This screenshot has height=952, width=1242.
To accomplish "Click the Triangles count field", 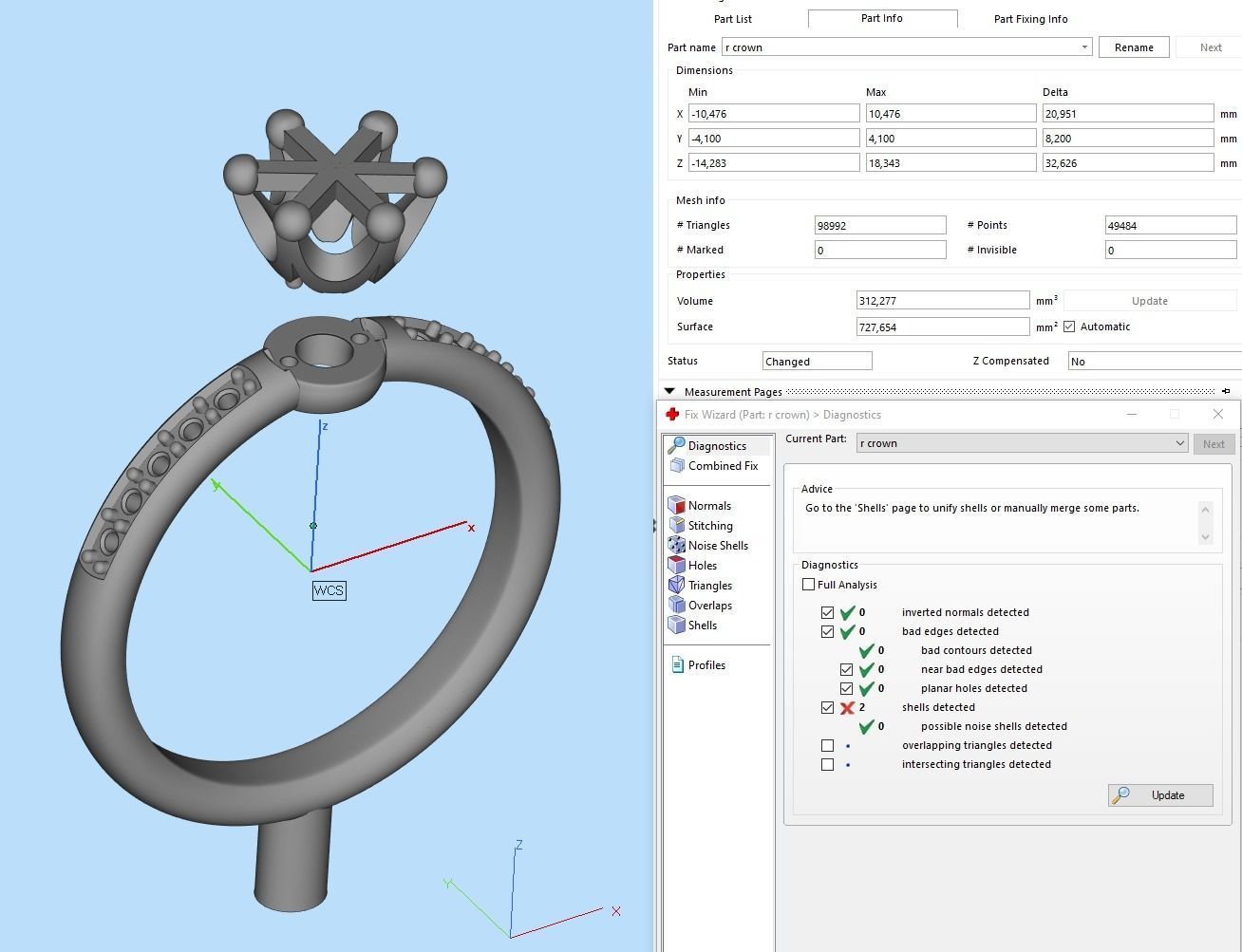I will click(x=880, y=225).
